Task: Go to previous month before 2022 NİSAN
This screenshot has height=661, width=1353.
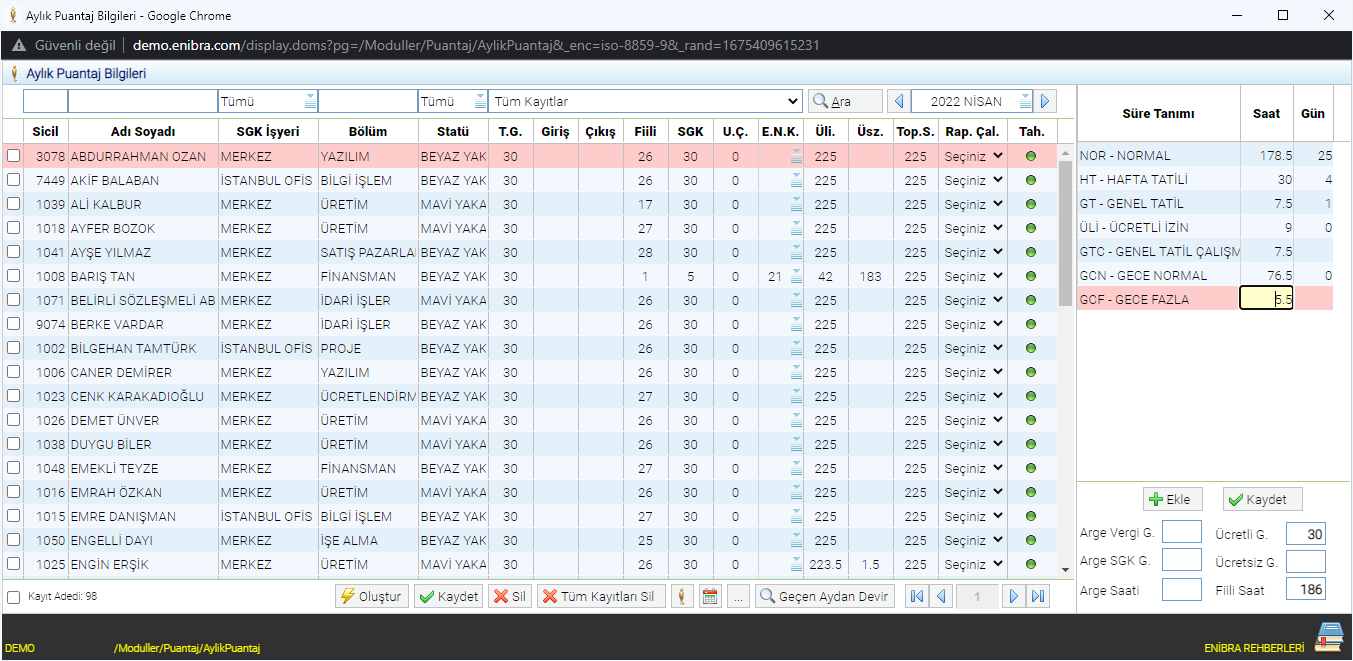Action: pos(897,101)
